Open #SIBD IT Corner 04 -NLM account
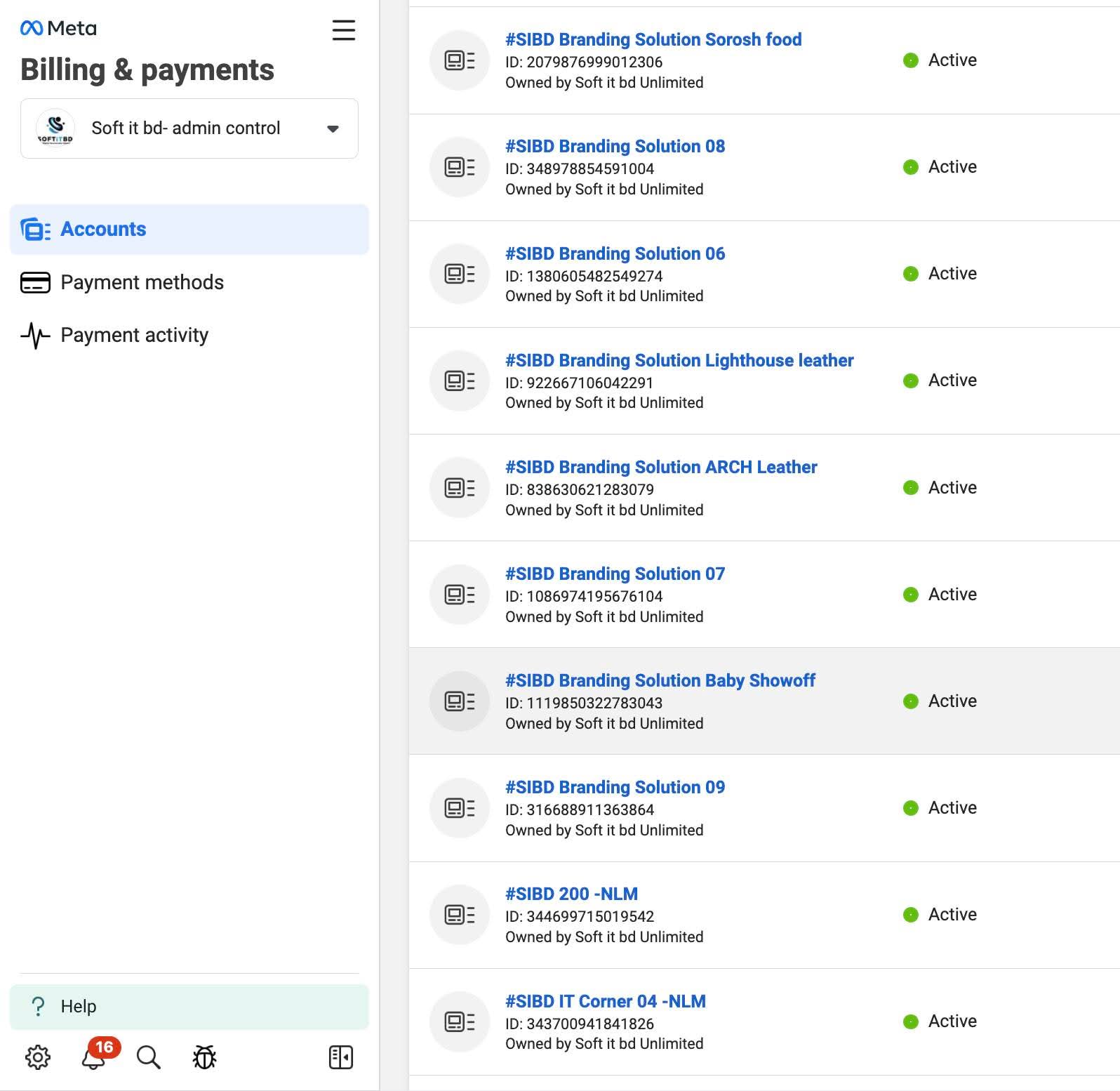This screenshot has width=1120, height=1091. coord(606,1001)
